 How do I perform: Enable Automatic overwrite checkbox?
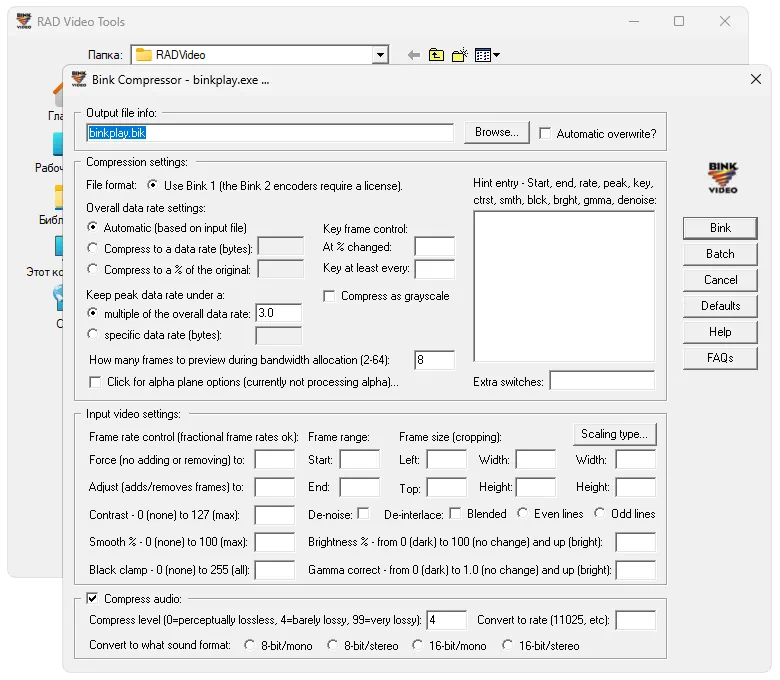545,133
